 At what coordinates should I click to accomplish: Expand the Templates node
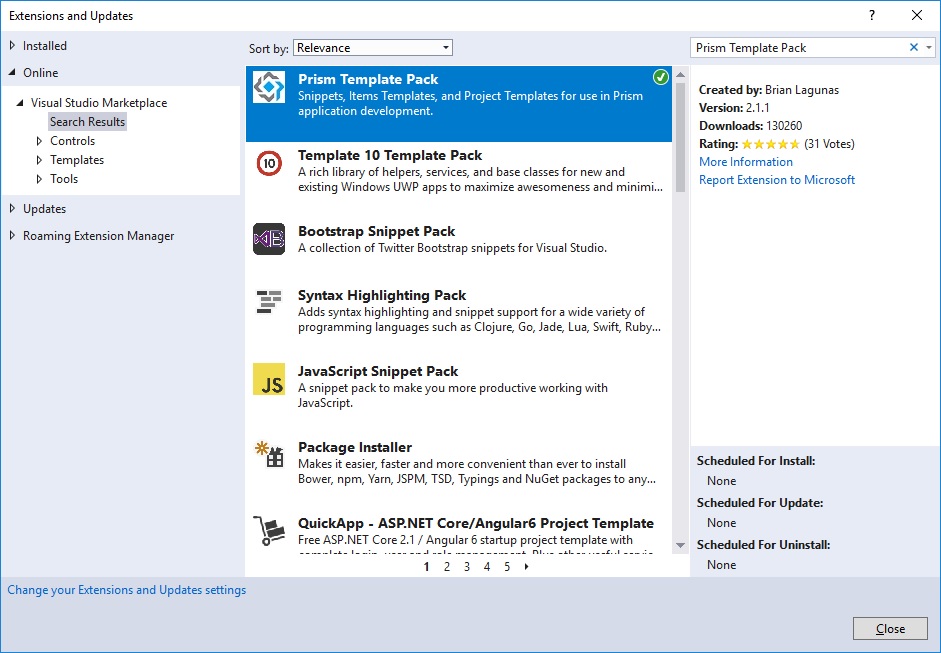coord(39,160)
